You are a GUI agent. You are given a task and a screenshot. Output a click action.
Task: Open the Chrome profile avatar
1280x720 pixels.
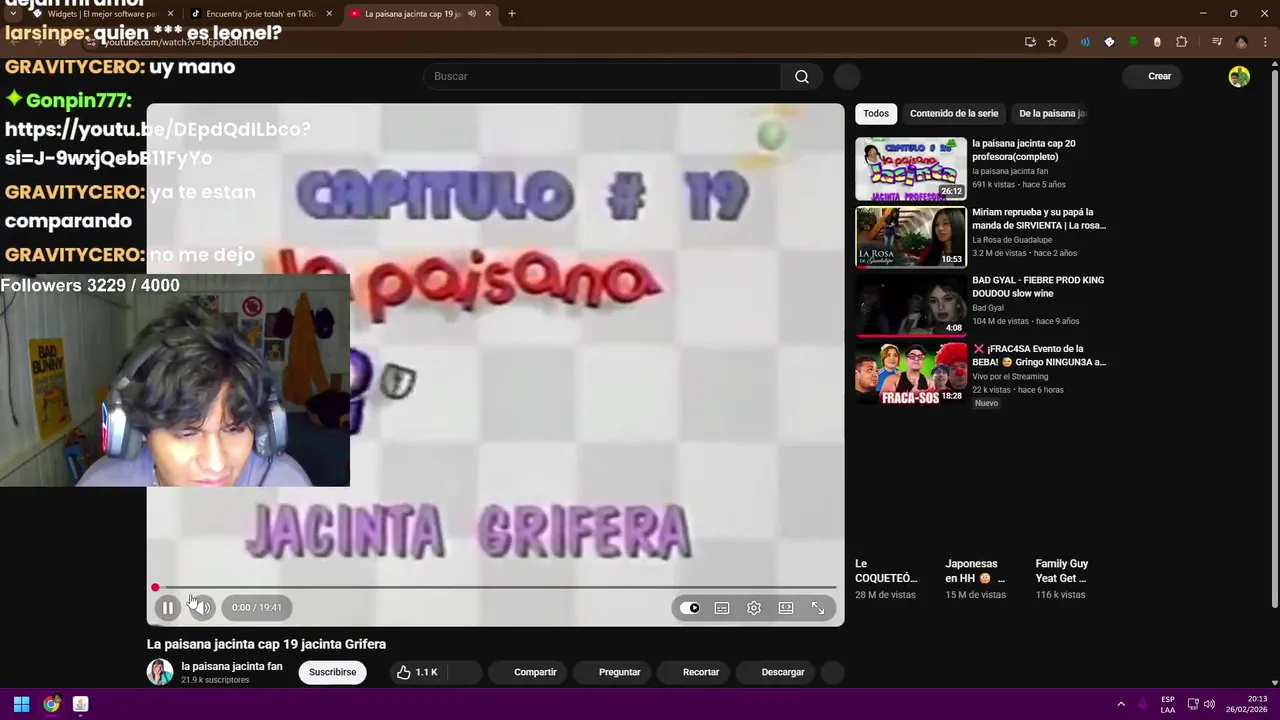(x=1241, y=42)
